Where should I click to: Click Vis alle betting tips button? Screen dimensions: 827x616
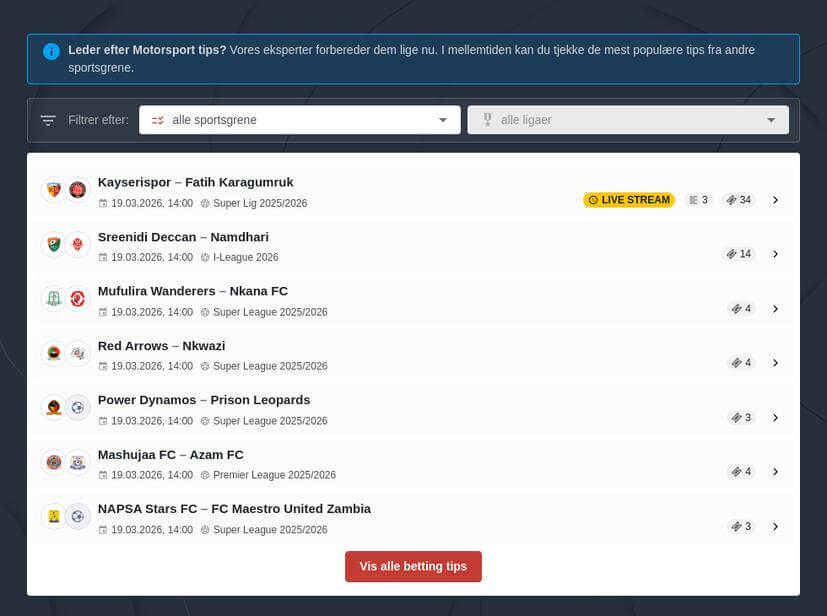click(413, 566)
